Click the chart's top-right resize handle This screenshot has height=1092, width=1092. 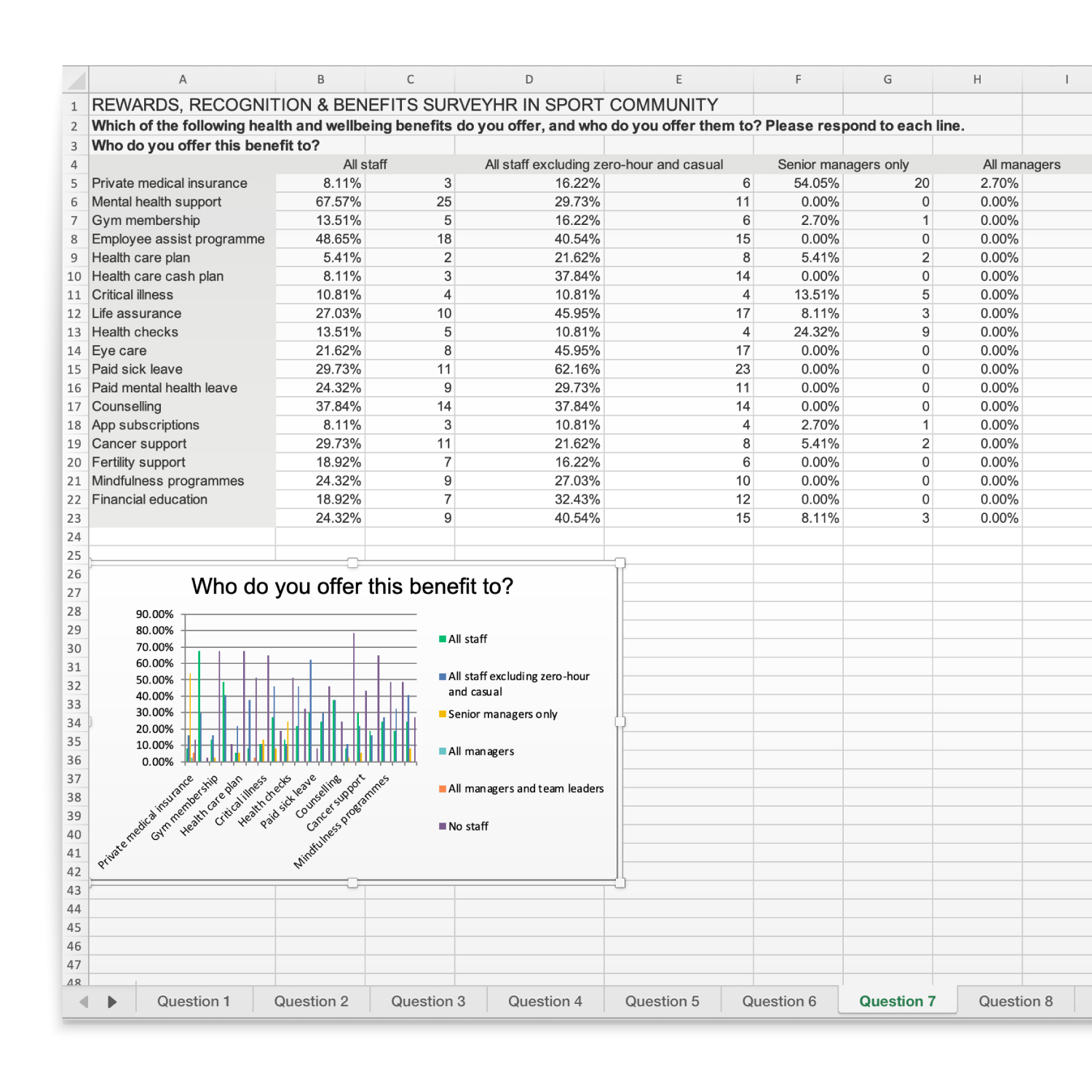[620, 563]
